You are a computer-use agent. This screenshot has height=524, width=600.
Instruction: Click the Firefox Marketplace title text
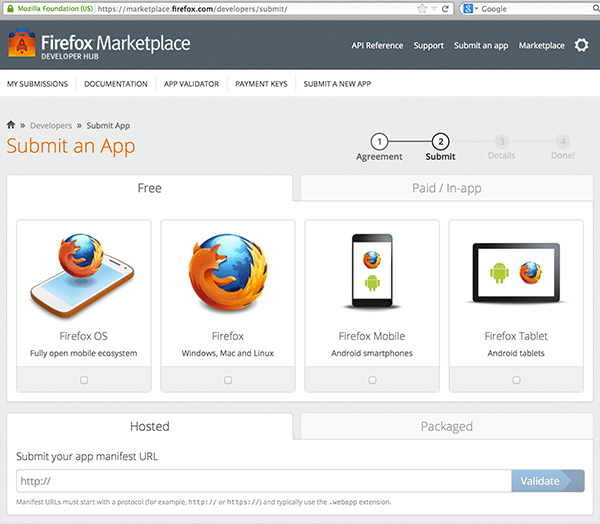[x=116, y=43]
